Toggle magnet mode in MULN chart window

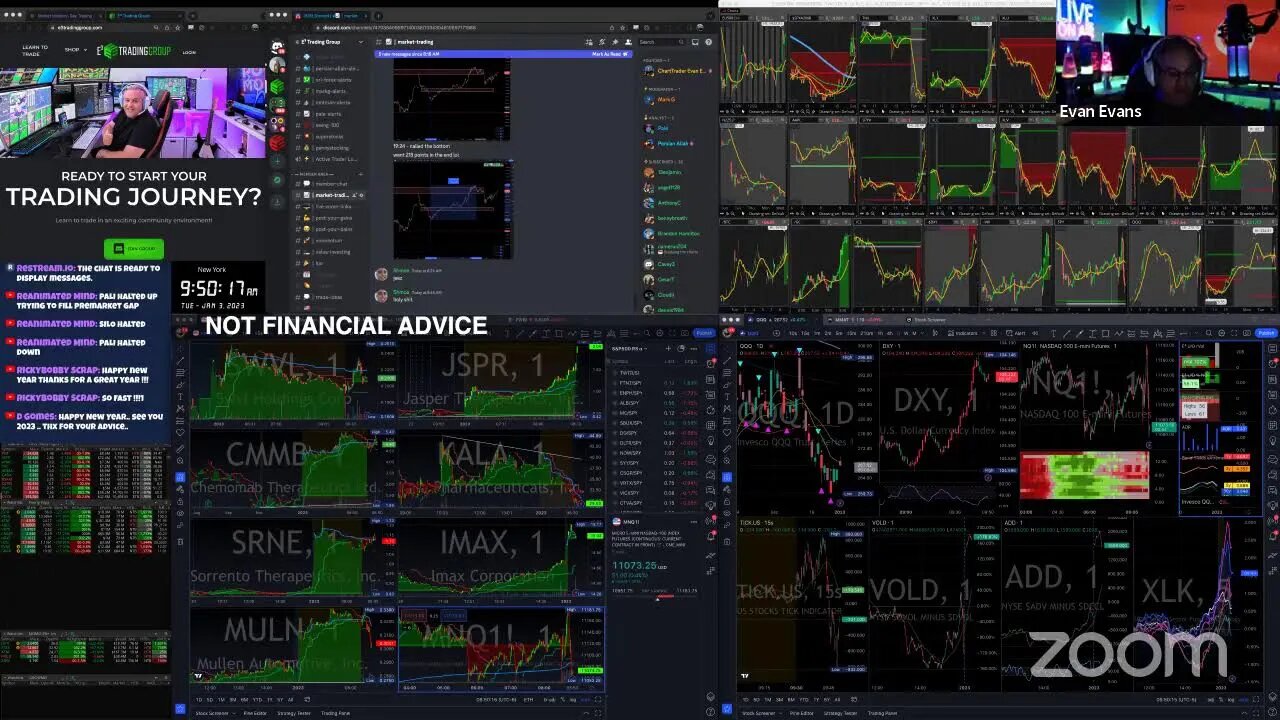[180, 477]
